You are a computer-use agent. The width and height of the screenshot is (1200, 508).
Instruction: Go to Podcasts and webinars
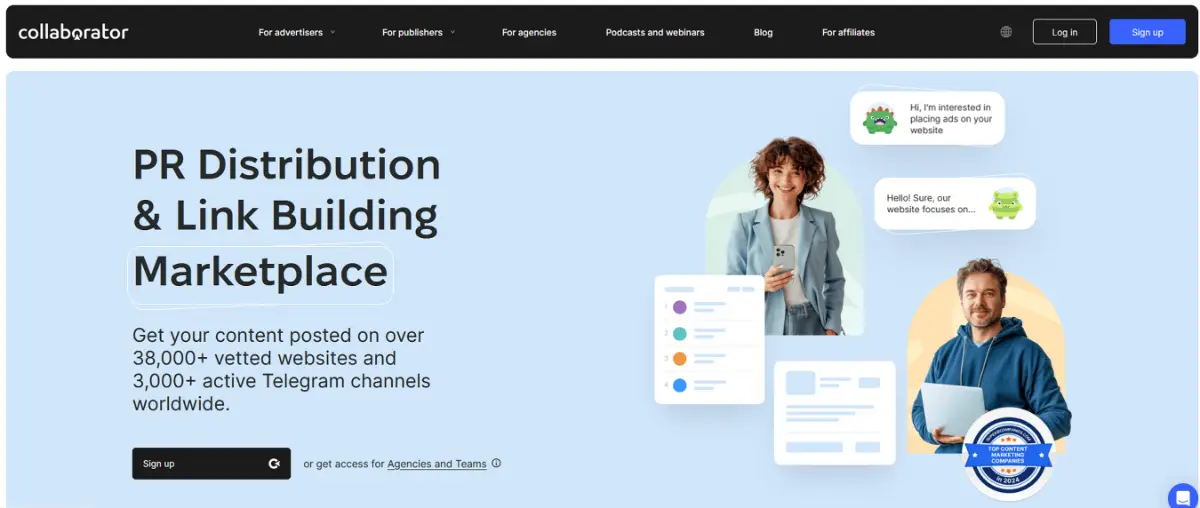655,32
